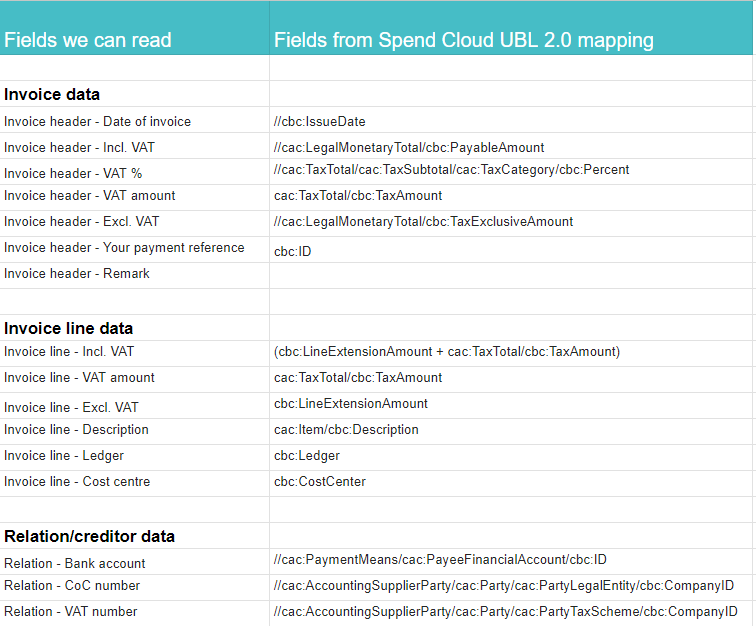
Task: Select the empty cell next to 'Invoice header - Remark'
Action: 510,274
